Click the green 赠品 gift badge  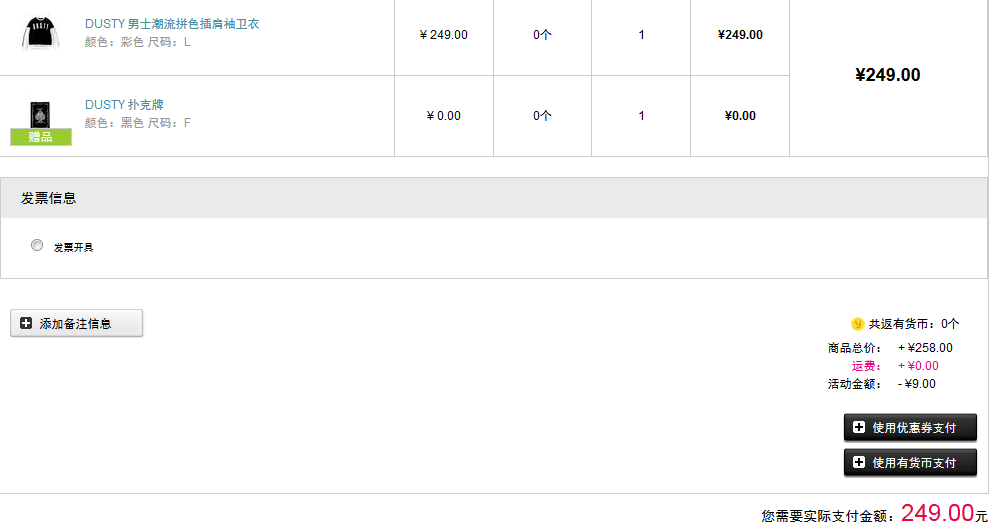41,137
